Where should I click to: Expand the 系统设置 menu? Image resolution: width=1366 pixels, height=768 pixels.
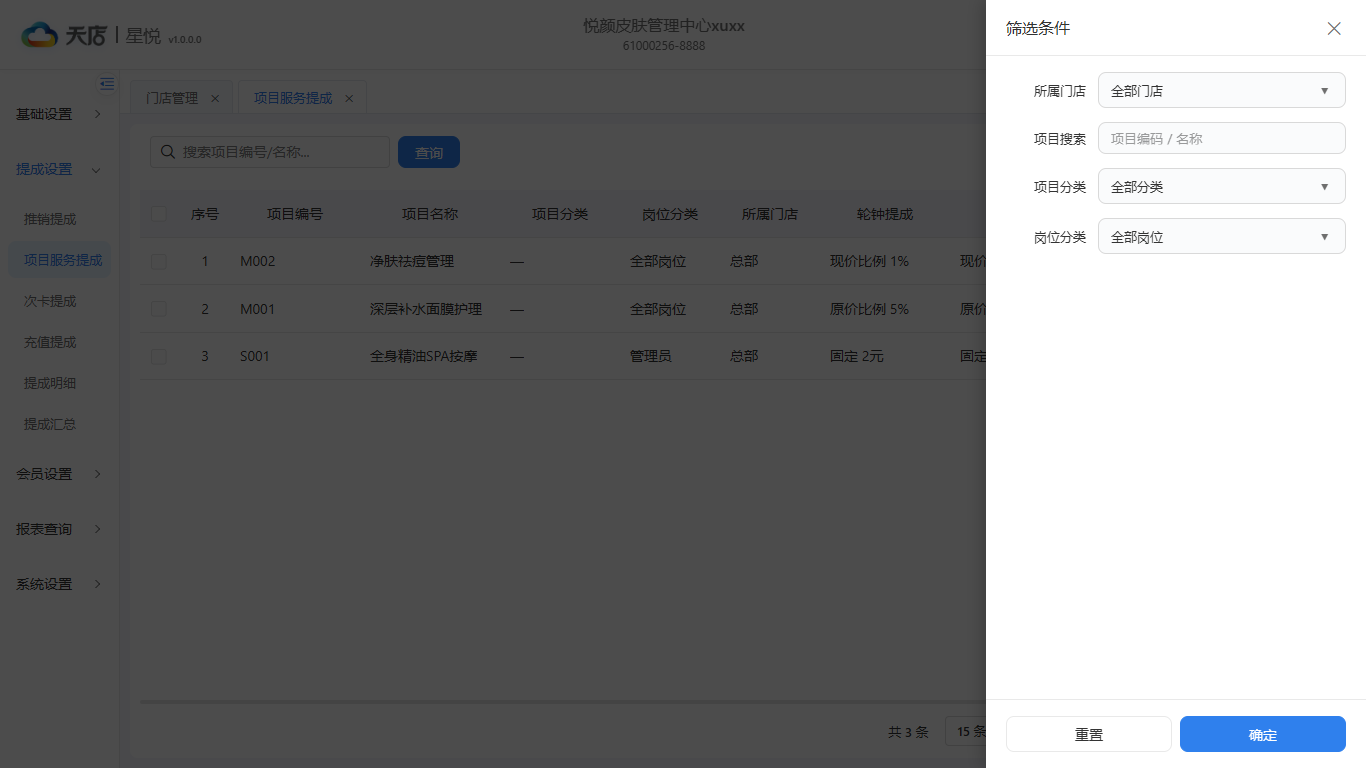click(59, 584)
